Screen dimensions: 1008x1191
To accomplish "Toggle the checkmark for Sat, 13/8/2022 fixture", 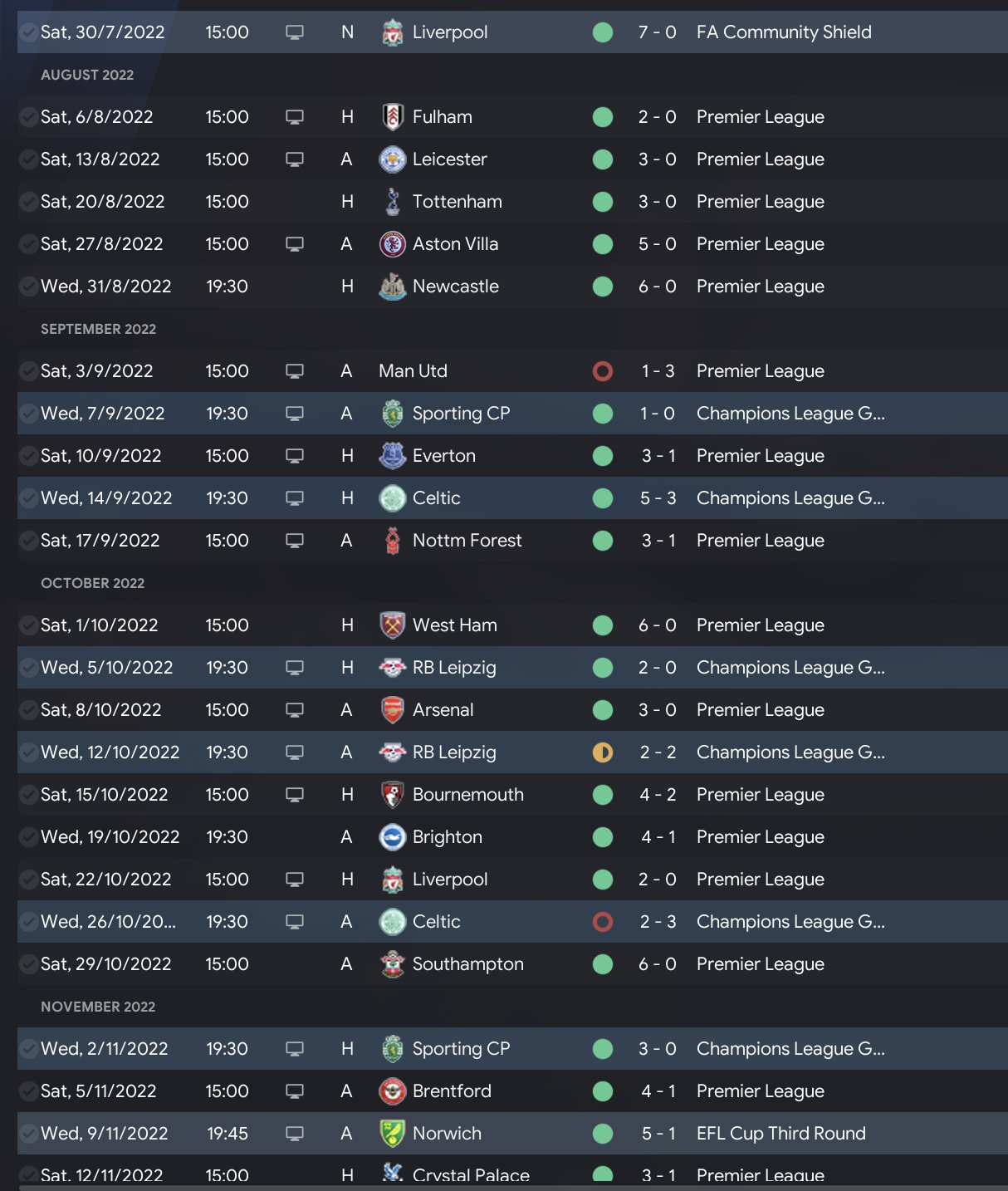I will (28, 159).
